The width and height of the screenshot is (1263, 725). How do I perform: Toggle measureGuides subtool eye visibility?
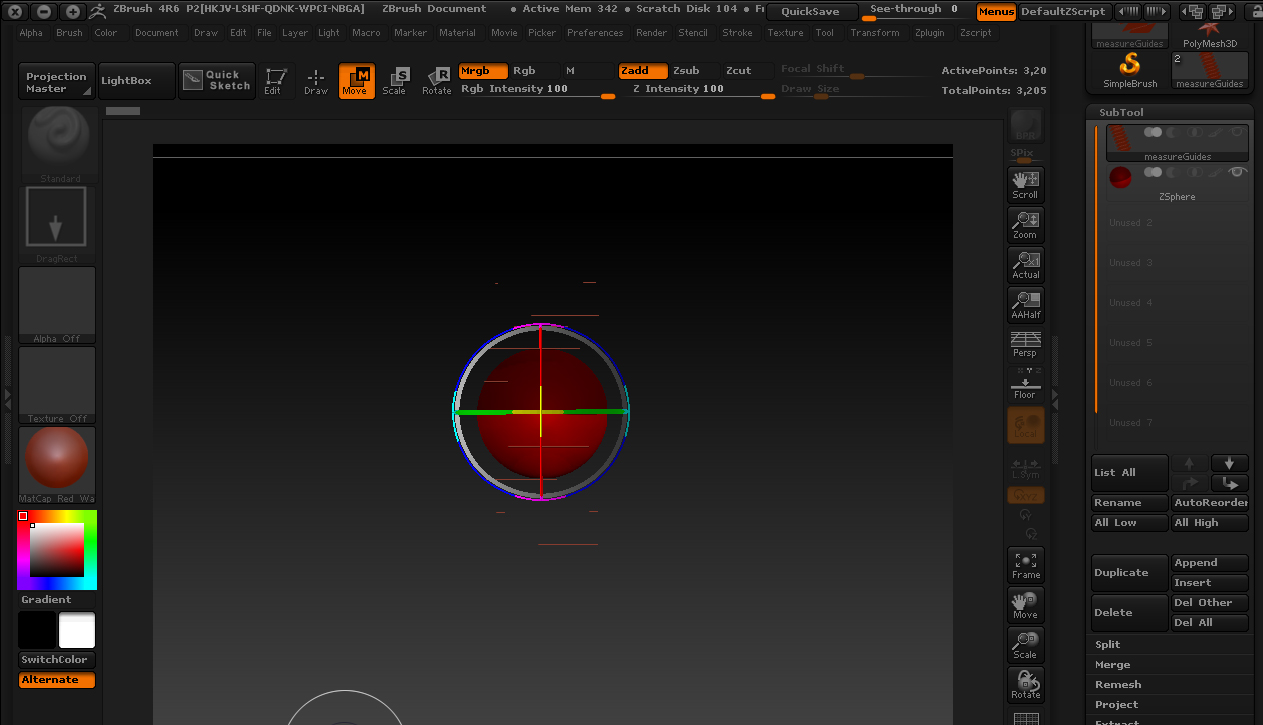(x=1237, y=132)
